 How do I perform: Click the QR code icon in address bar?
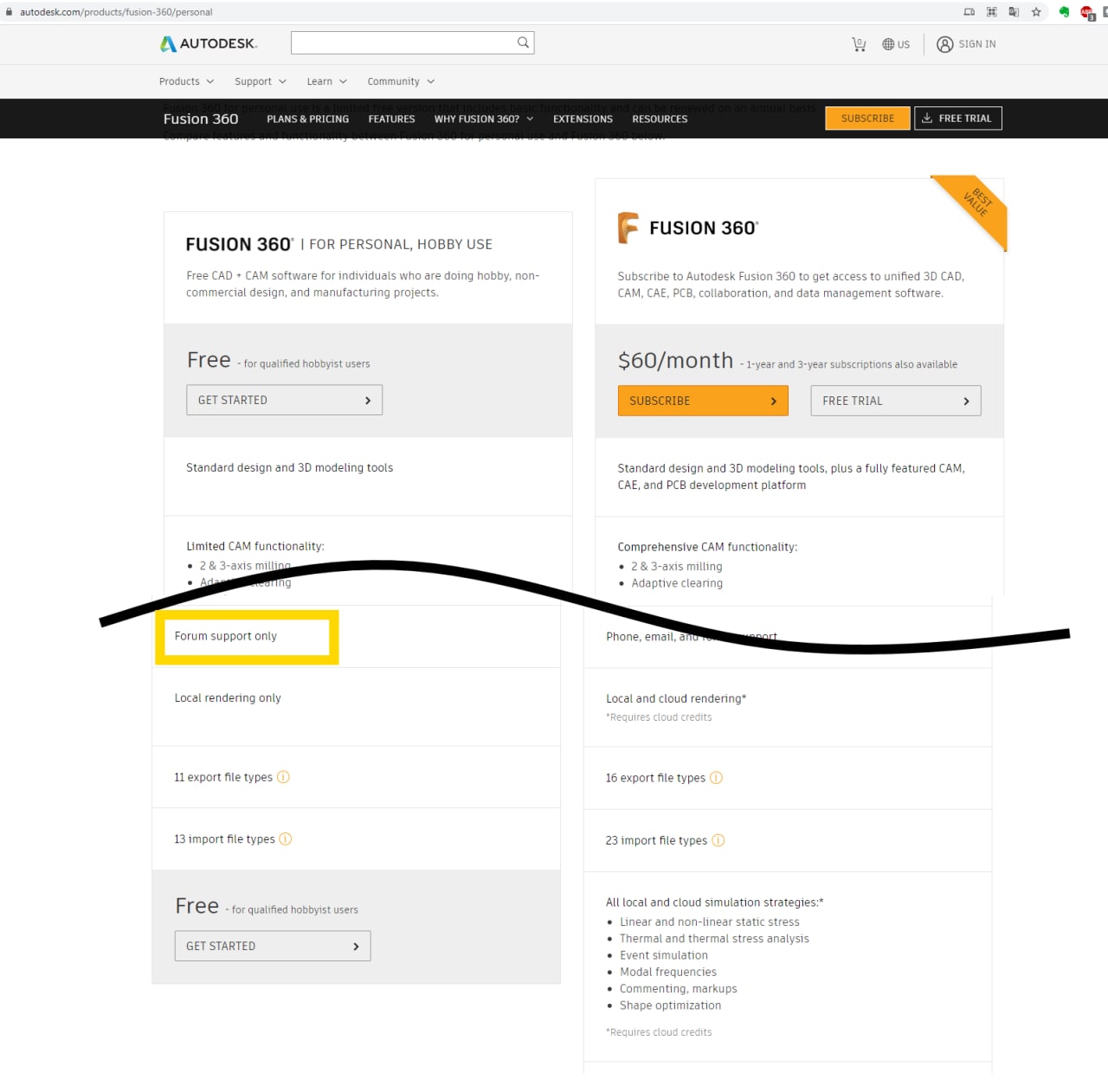coord(991,12)
